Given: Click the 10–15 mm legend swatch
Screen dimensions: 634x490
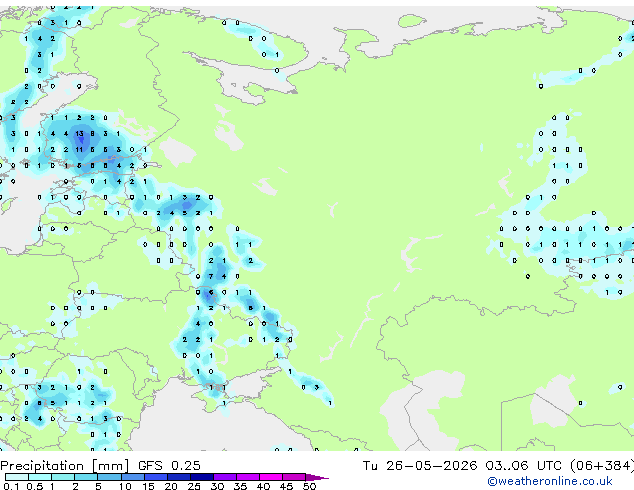Looking at the screenshot, I should [132, 477].
